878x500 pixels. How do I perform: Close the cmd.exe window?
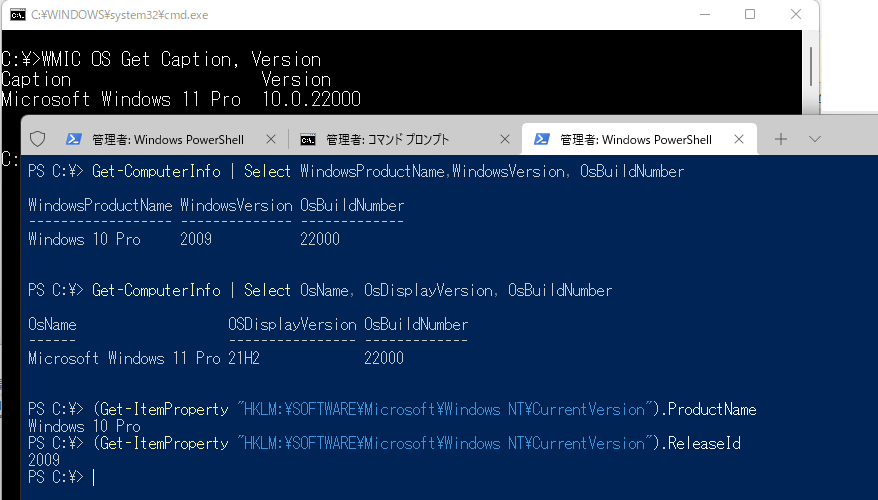pos(795,14)
